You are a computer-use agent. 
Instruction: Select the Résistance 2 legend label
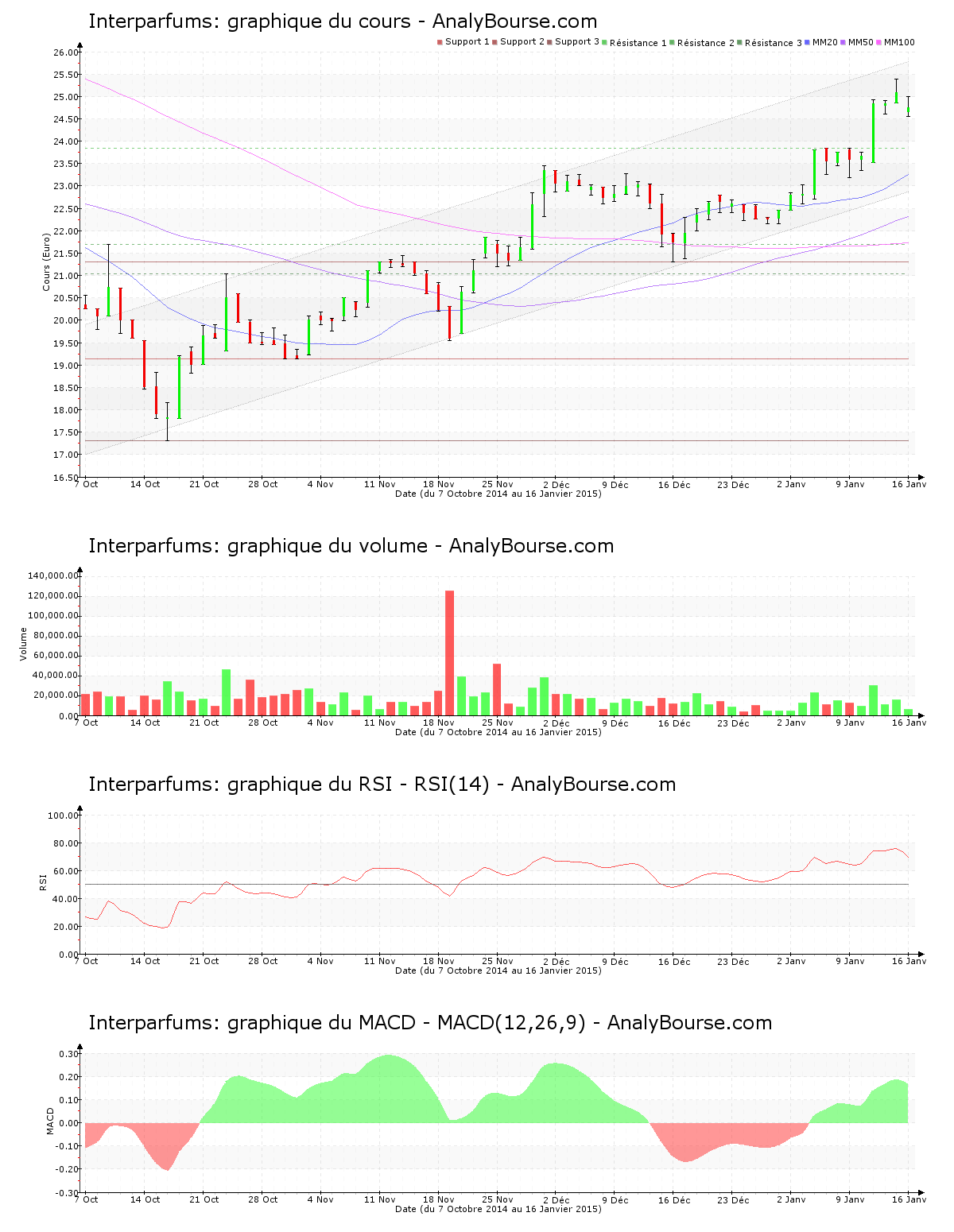(706, 43)
